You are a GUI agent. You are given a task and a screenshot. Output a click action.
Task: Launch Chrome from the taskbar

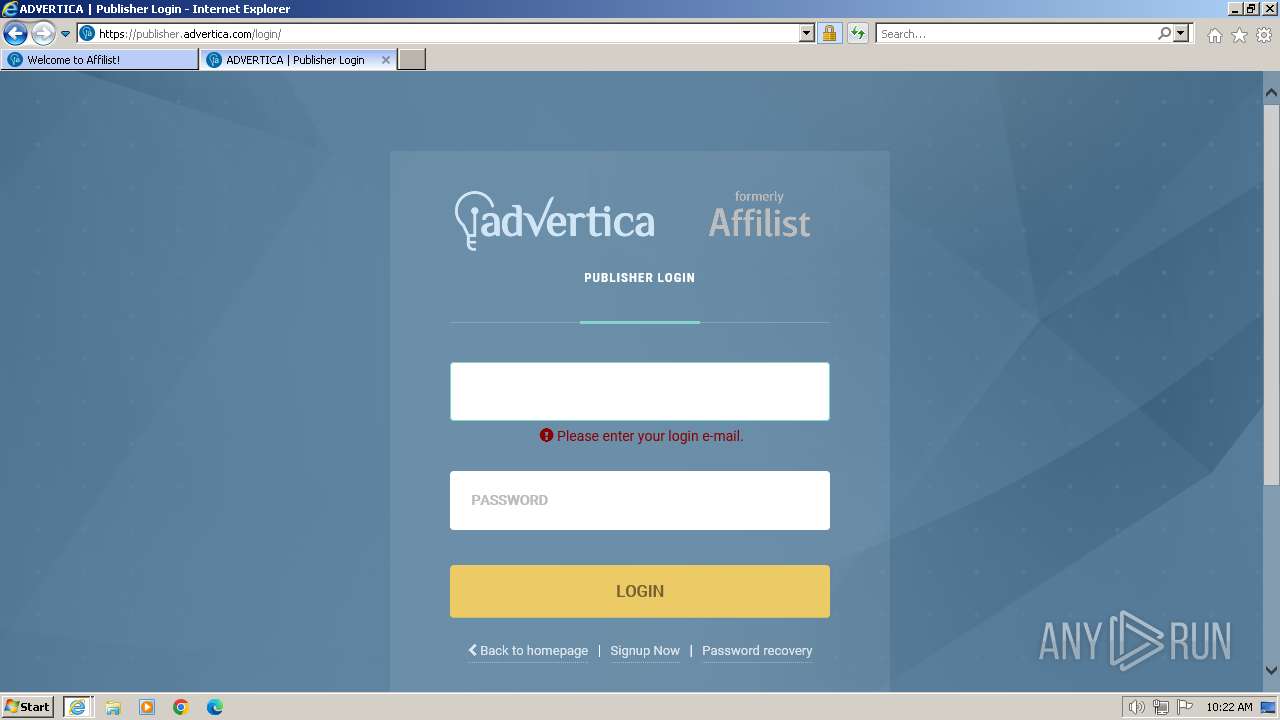[x=181, y=707]
